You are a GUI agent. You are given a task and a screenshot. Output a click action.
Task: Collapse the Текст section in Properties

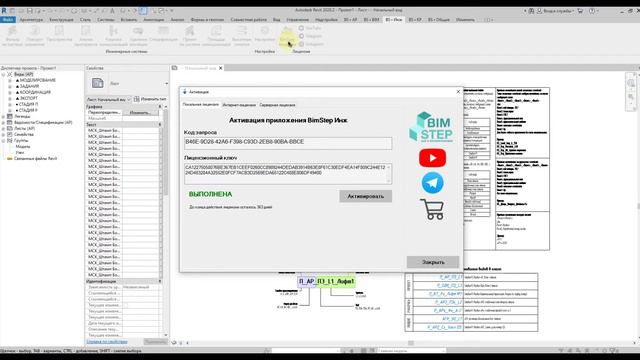pos(160,124)
